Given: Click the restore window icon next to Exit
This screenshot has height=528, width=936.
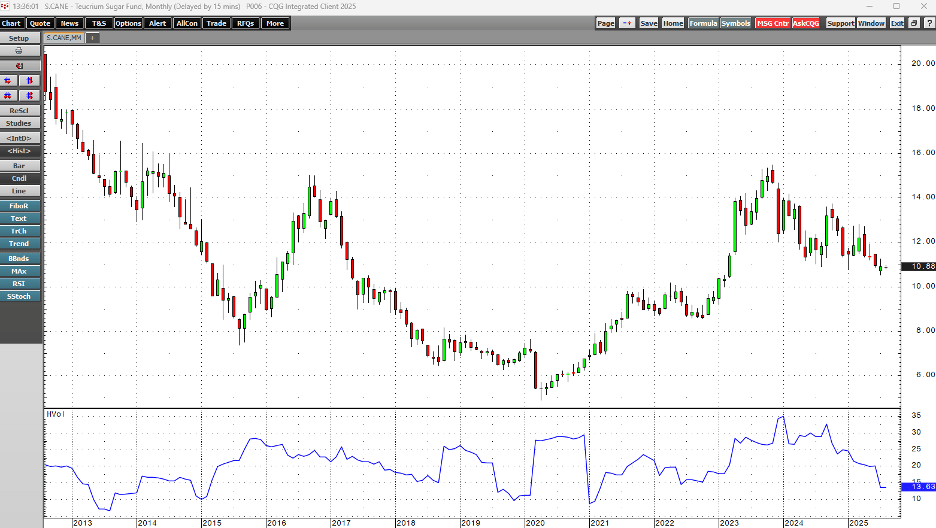Looking at the screenshot, I should tap(912, 23).
